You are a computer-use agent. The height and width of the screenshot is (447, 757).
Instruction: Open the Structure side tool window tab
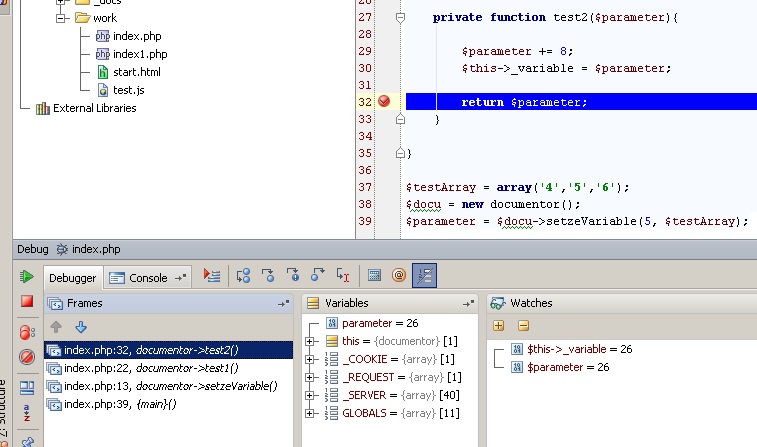pyautogui.click(x=3, y=413)
